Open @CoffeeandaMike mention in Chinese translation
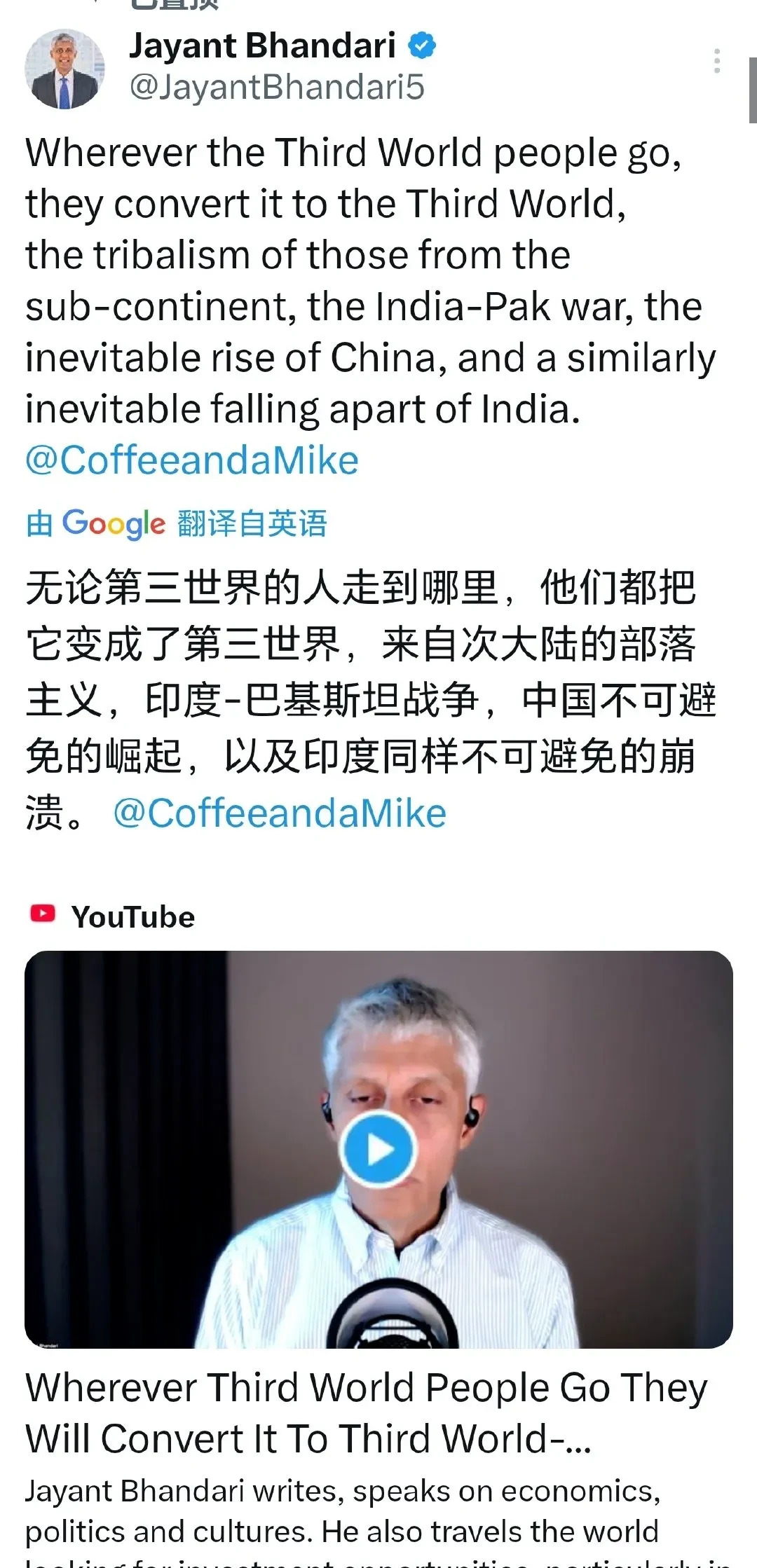This screenshot has width=757, height=1568. (280, 813)
